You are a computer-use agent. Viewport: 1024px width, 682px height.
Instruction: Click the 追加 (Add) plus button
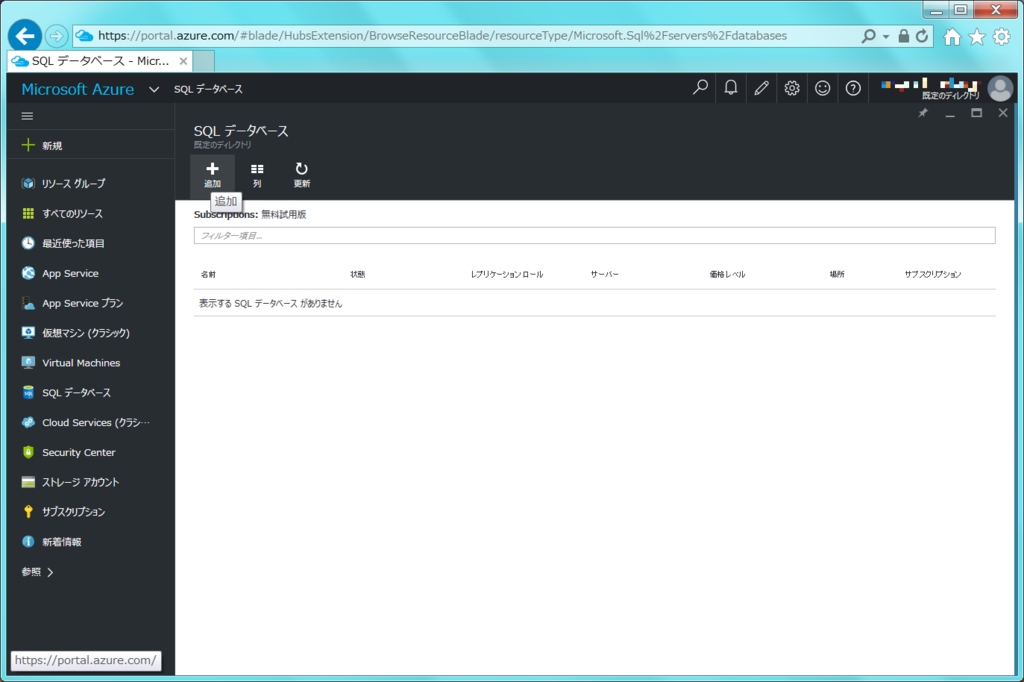212,175
